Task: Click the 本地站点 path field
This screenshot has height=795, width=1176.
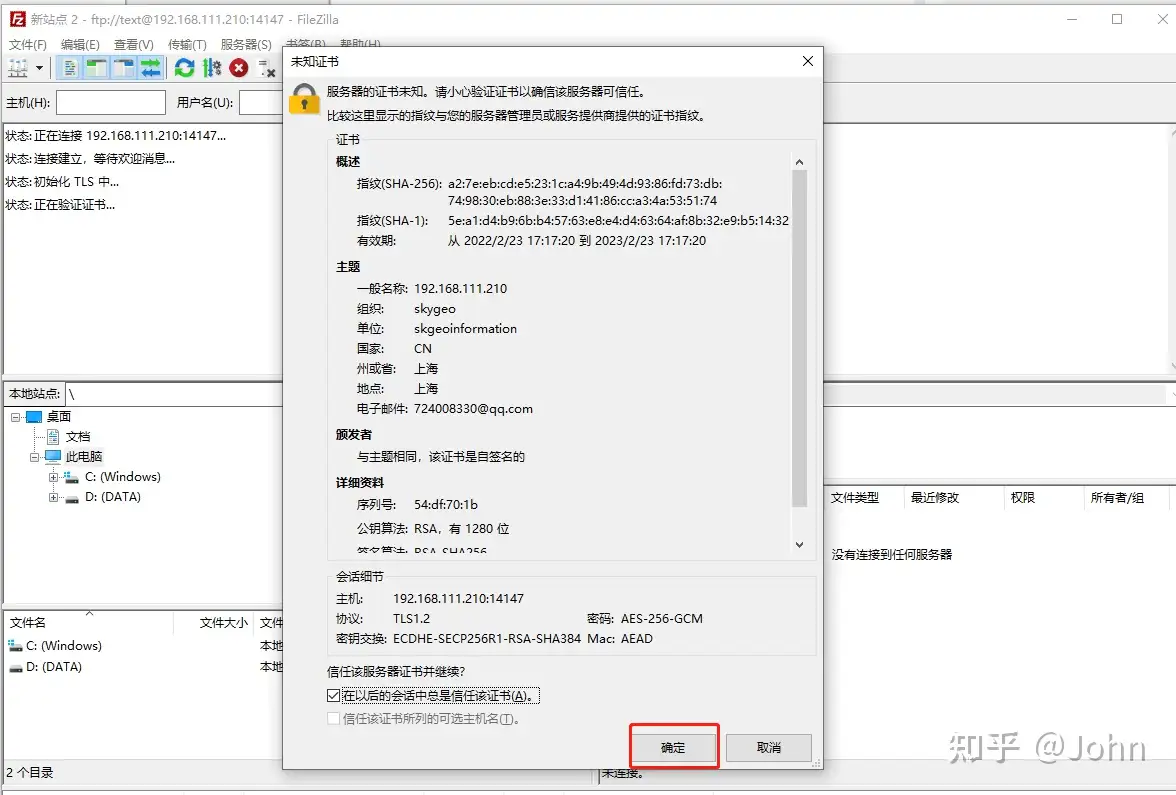Action: (174, 393)
